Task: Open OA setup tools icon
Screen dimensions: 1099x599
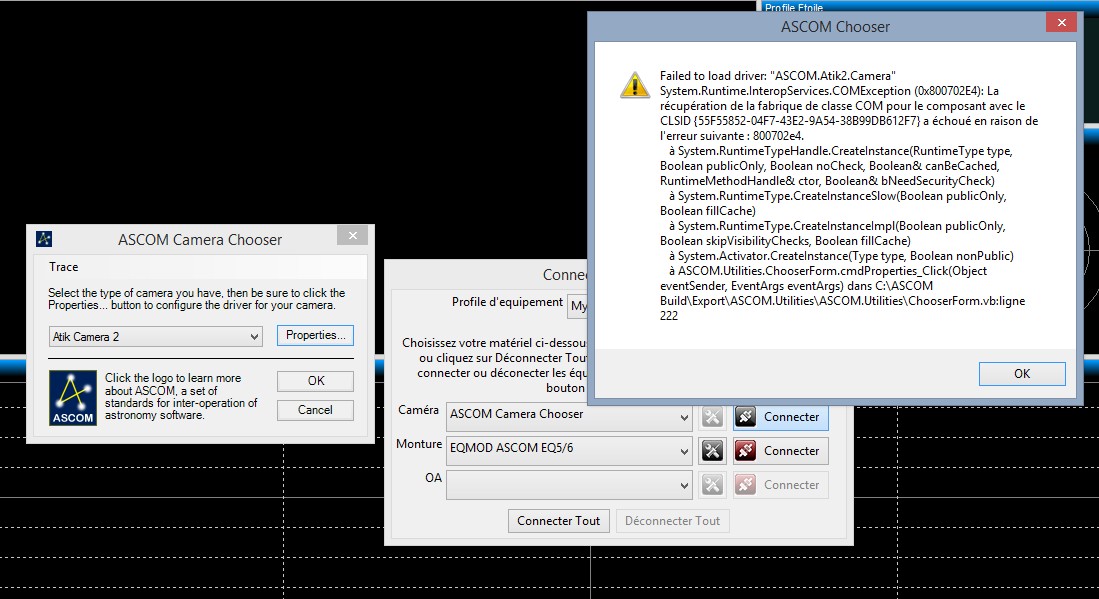Action: pos(712,485)
